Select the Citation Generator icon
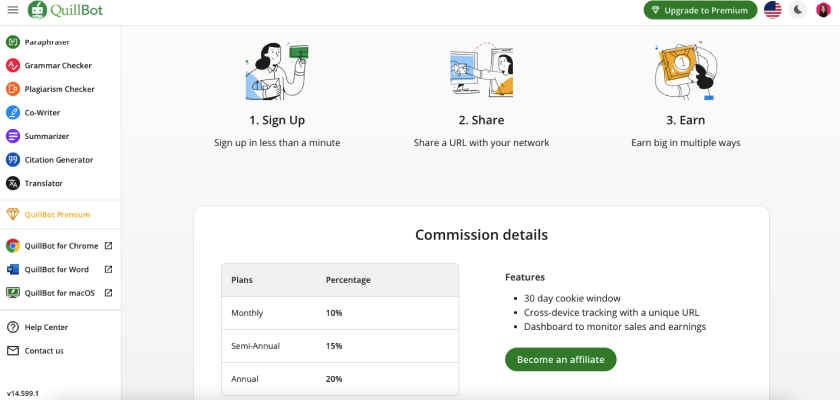The width and height of the screenshot is (840, 400). pyautogui.click(x=13, y=160)
